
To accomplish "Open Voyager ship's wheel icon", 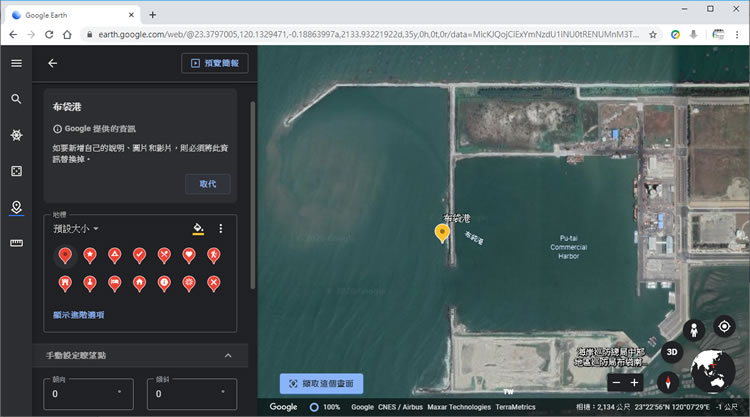I will click(16, 135).
